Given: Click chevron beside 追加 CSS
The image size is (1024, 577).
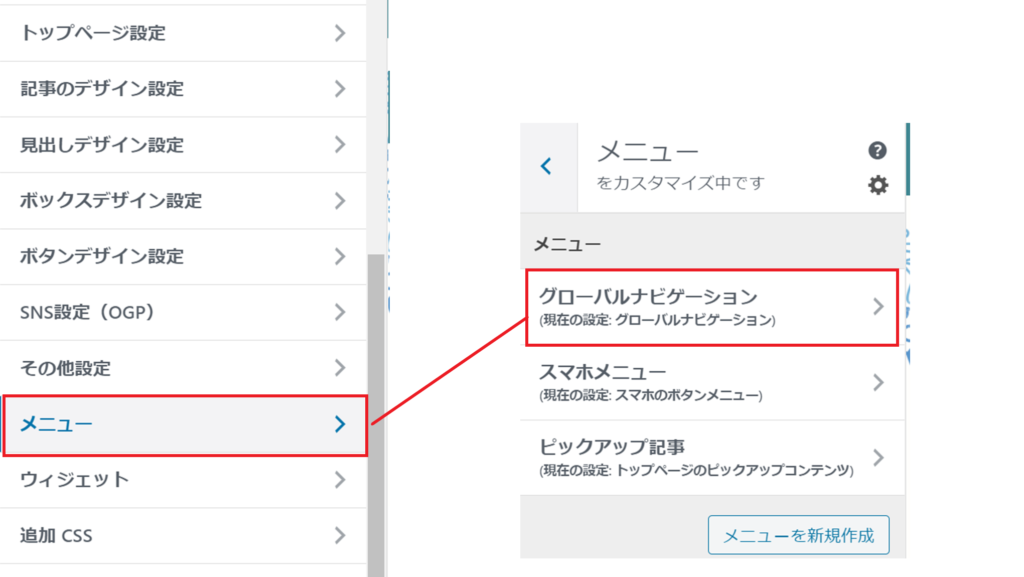Looking at the screenshot, I should 340,536.
